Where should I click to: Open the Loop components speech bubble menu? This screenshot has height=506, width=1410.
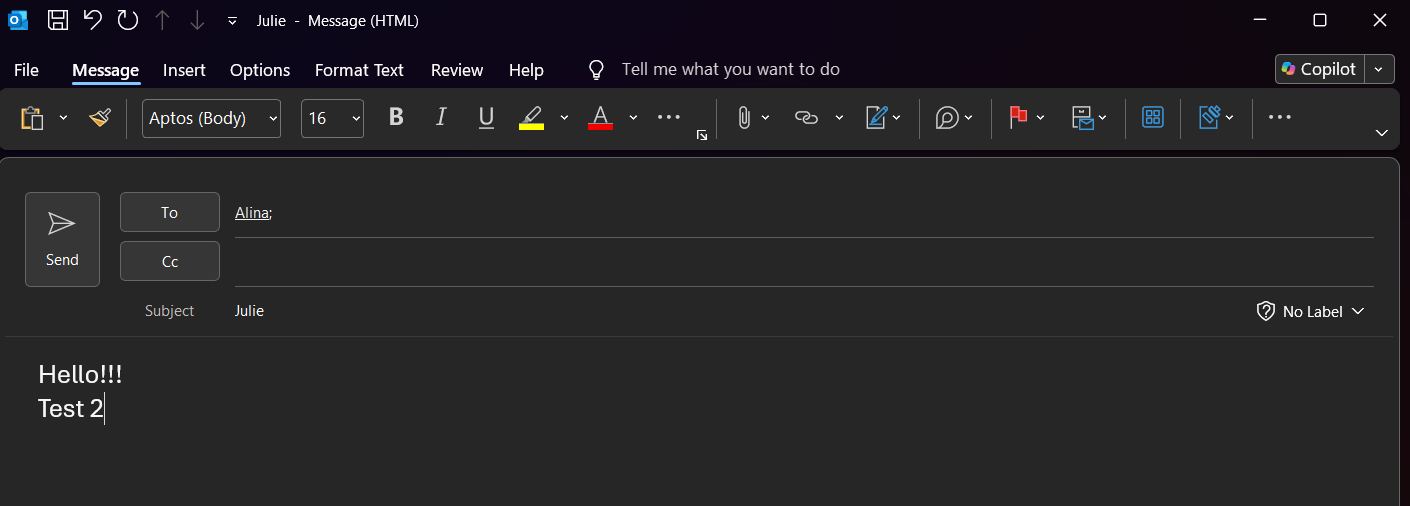(955, 118)
